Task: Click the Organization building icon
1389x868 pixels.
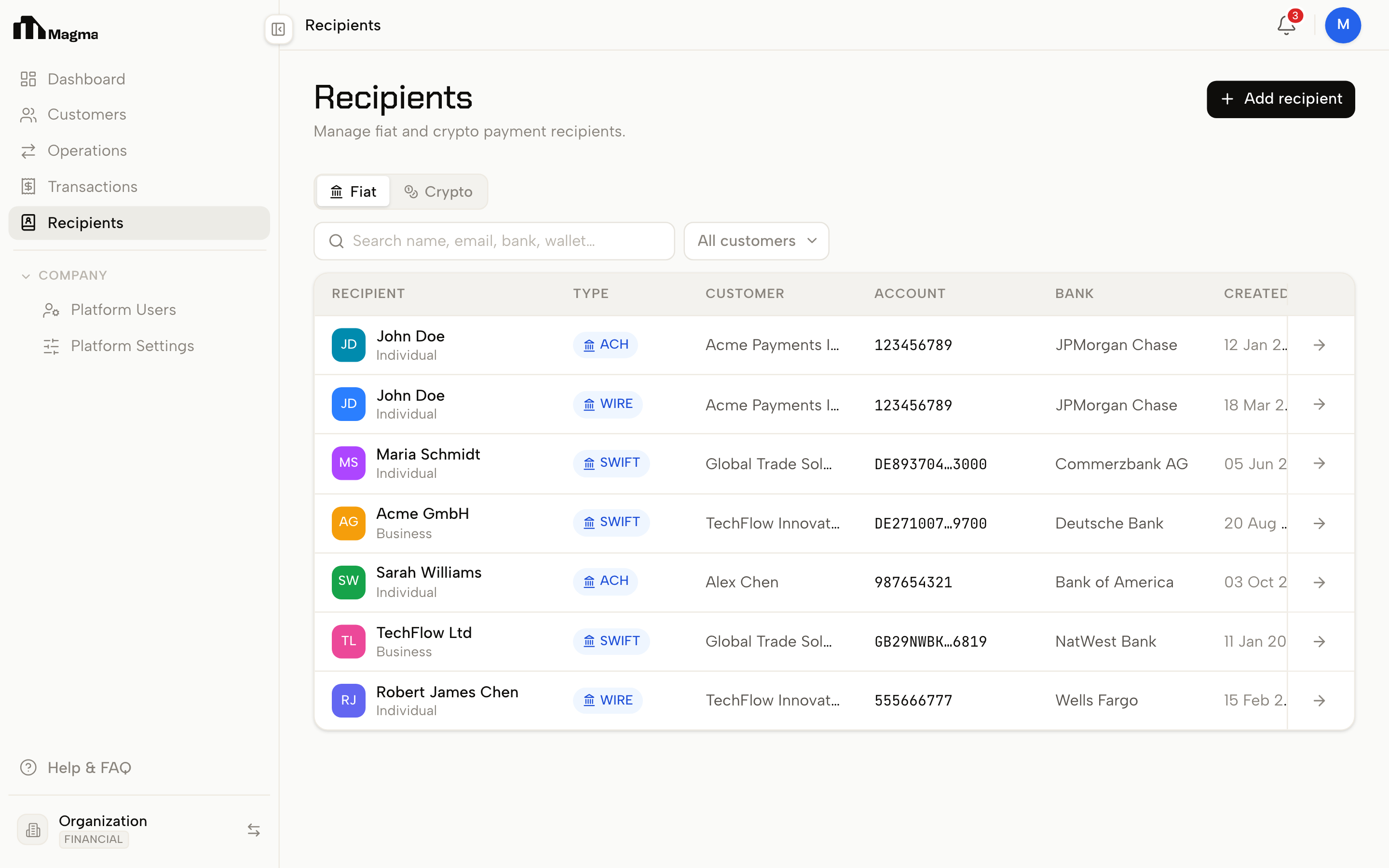Action: [x=33, y=829]
